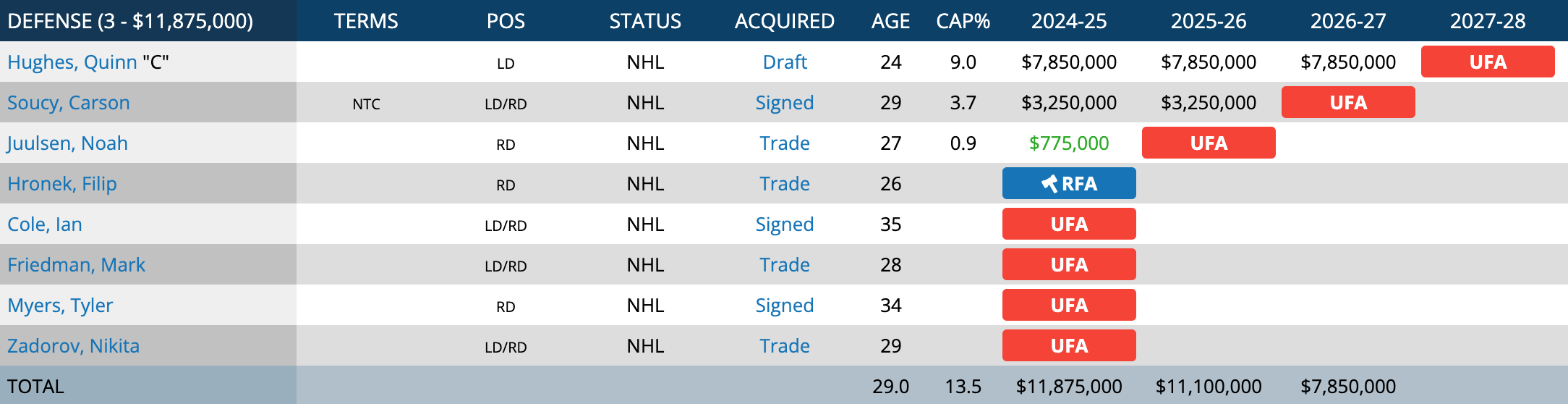Open Quinn Hughes player page
Viewport: 1568px width, 404px height.
pos(72,62)
